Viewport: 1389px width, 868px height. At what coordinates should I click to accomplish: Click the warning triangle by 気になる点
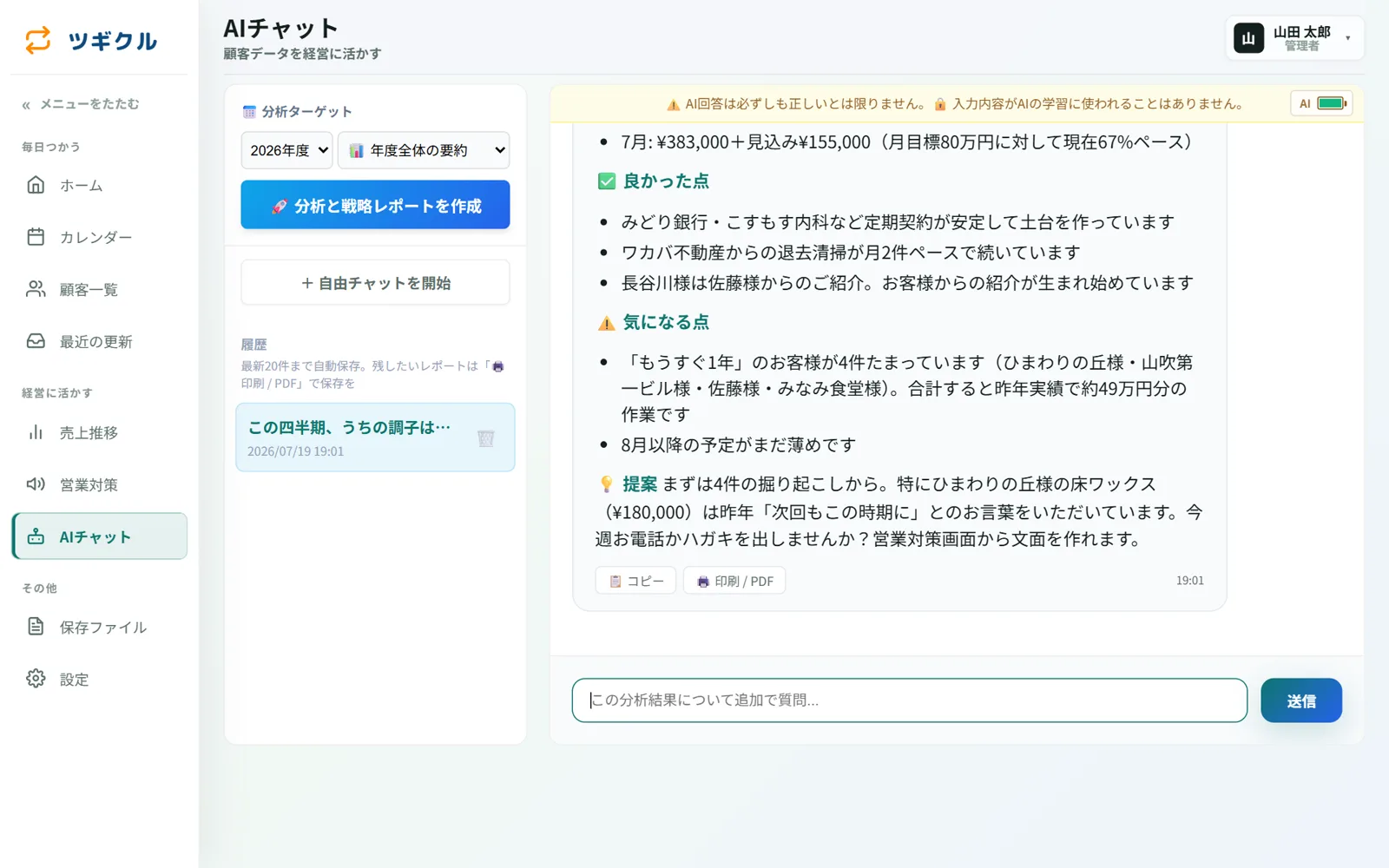(607, 323)
